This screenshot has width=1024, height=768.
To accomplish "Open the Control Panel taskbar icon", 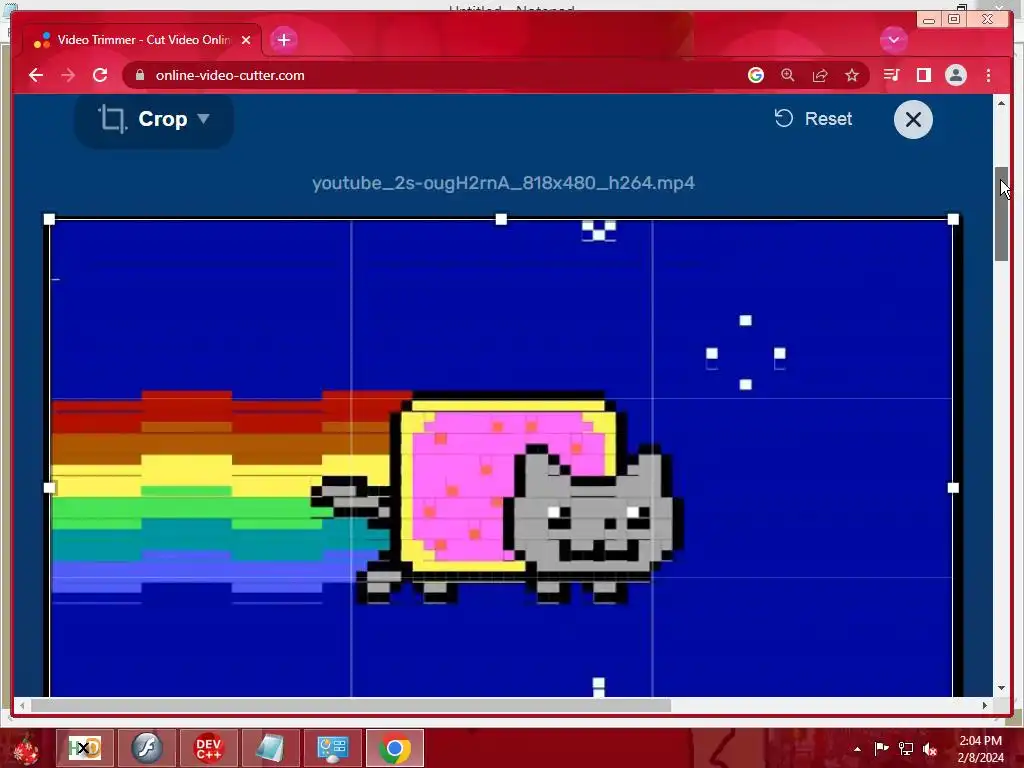I will (x=332, y=748).
